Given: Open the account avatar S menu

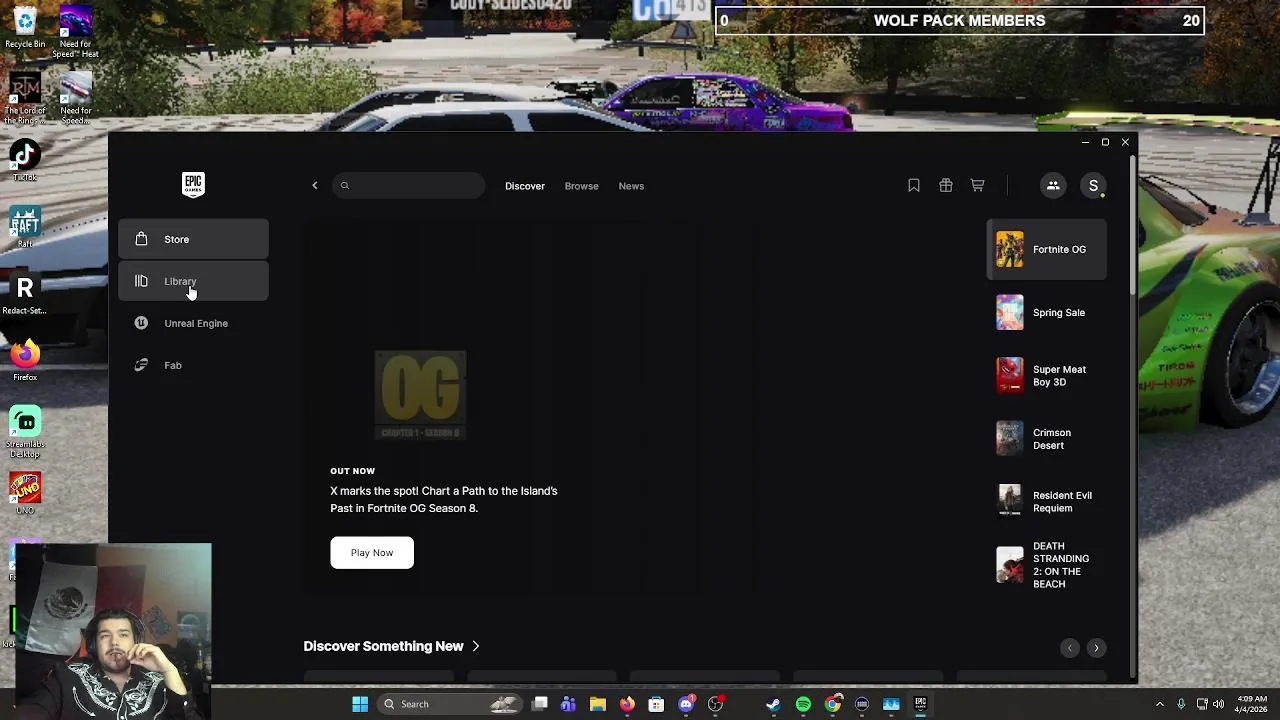Looking at the screenshot, I should coord(1093,185).
